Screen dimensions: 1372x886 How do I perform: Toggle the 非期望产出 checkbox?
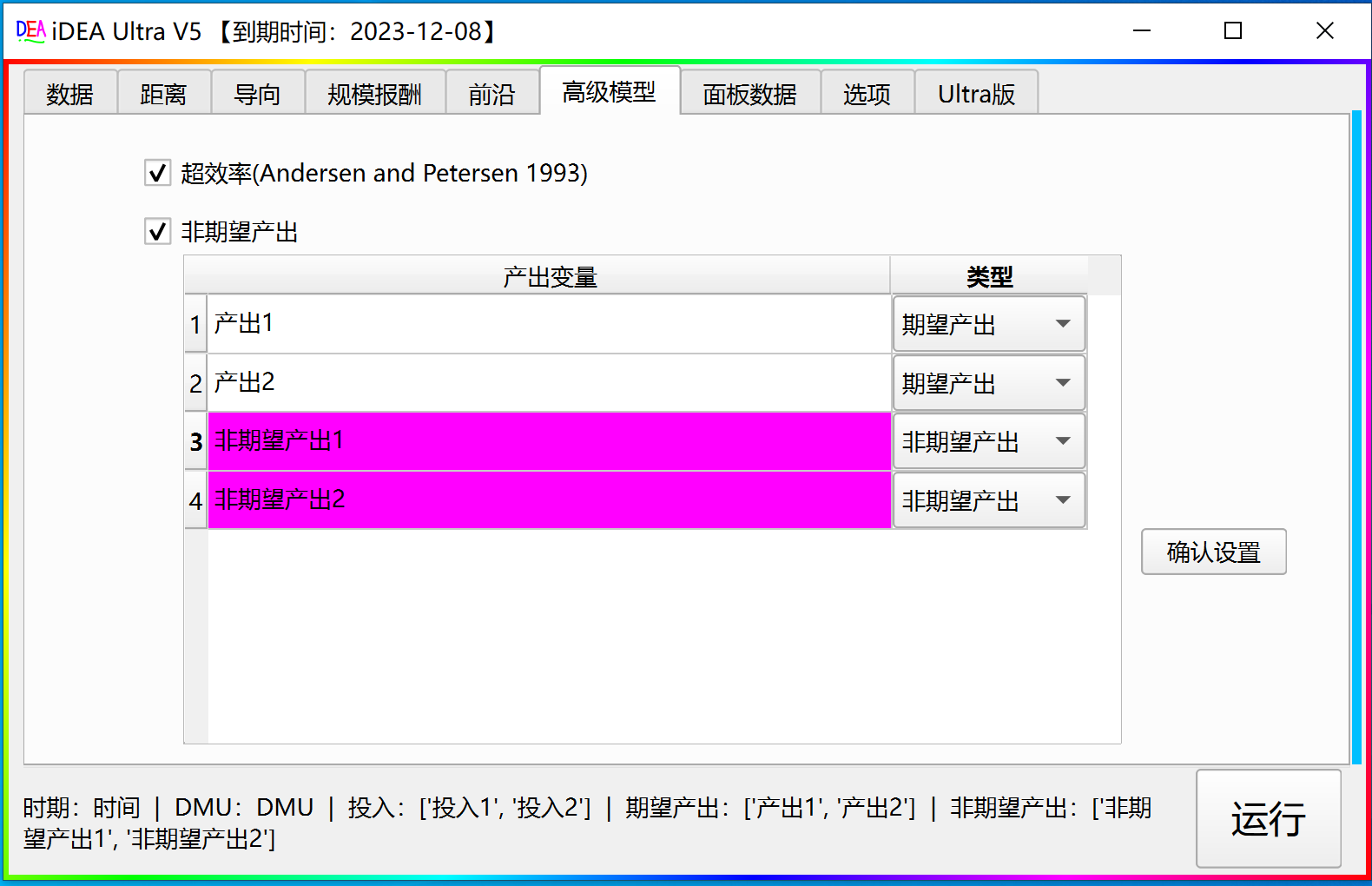point(157,232)
